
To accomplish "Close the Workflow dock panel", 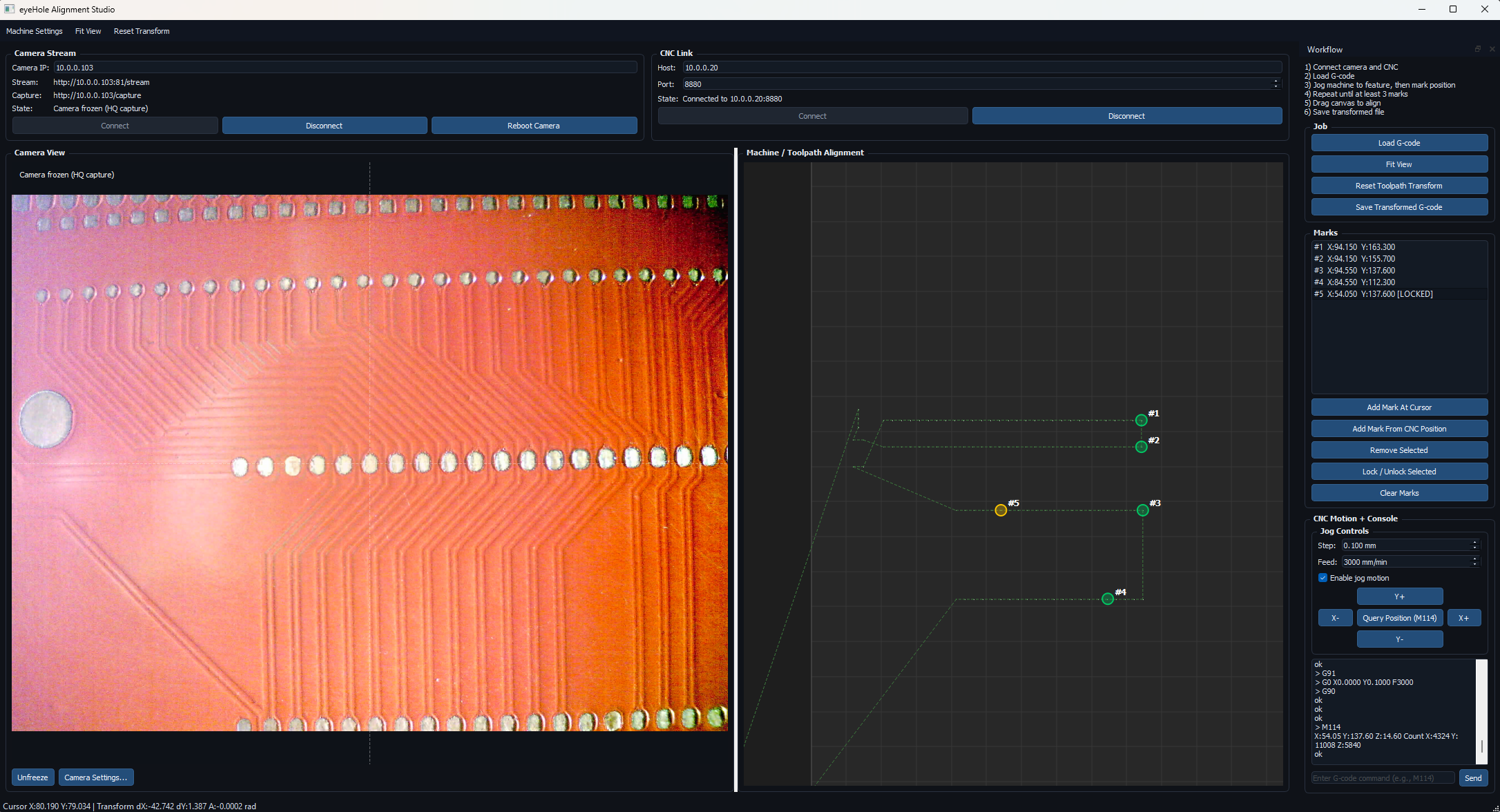I will (1492, 49).
